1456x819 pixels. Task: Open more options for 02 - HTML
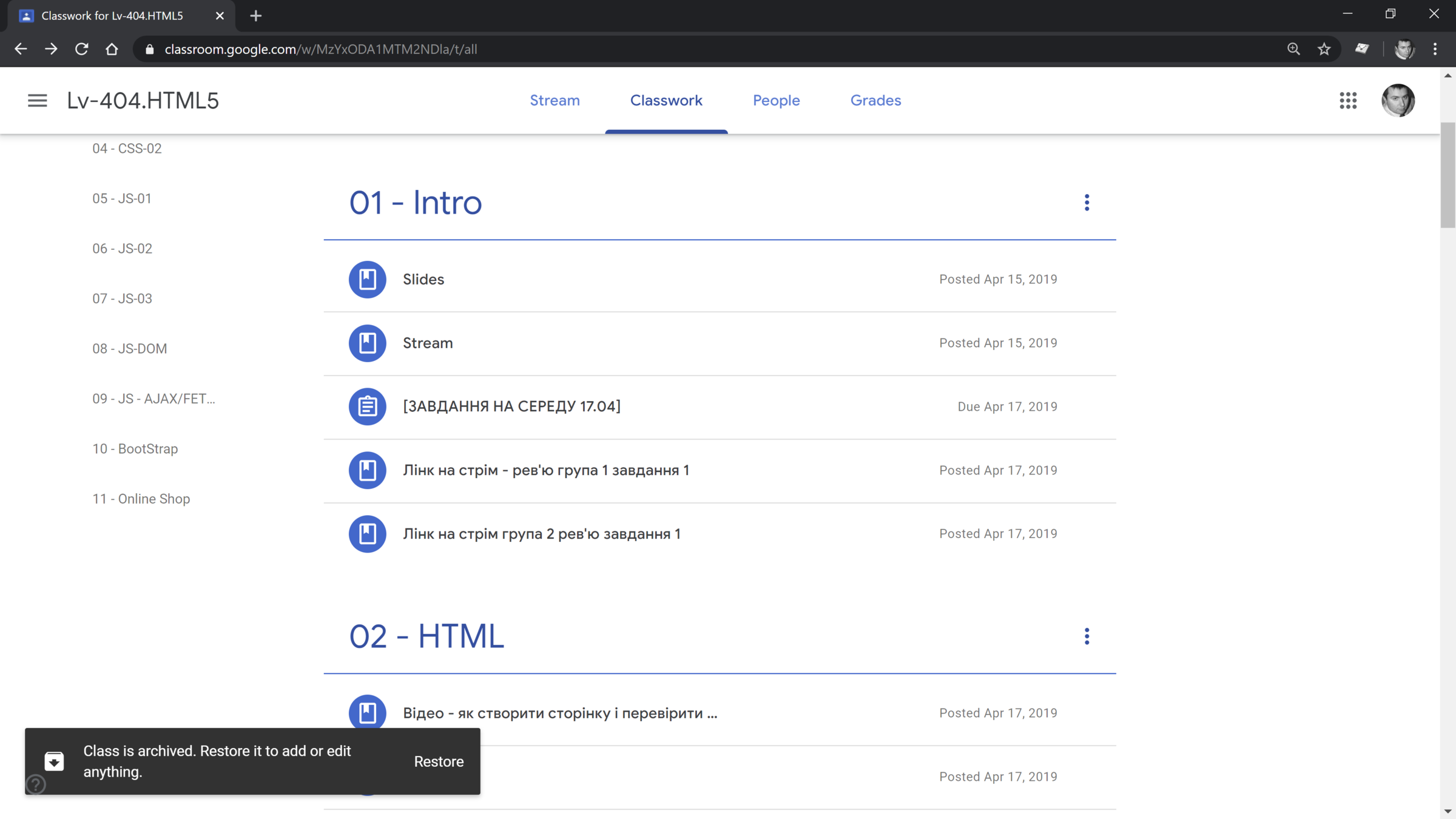pyautogui.click(x=1087, y=636)
